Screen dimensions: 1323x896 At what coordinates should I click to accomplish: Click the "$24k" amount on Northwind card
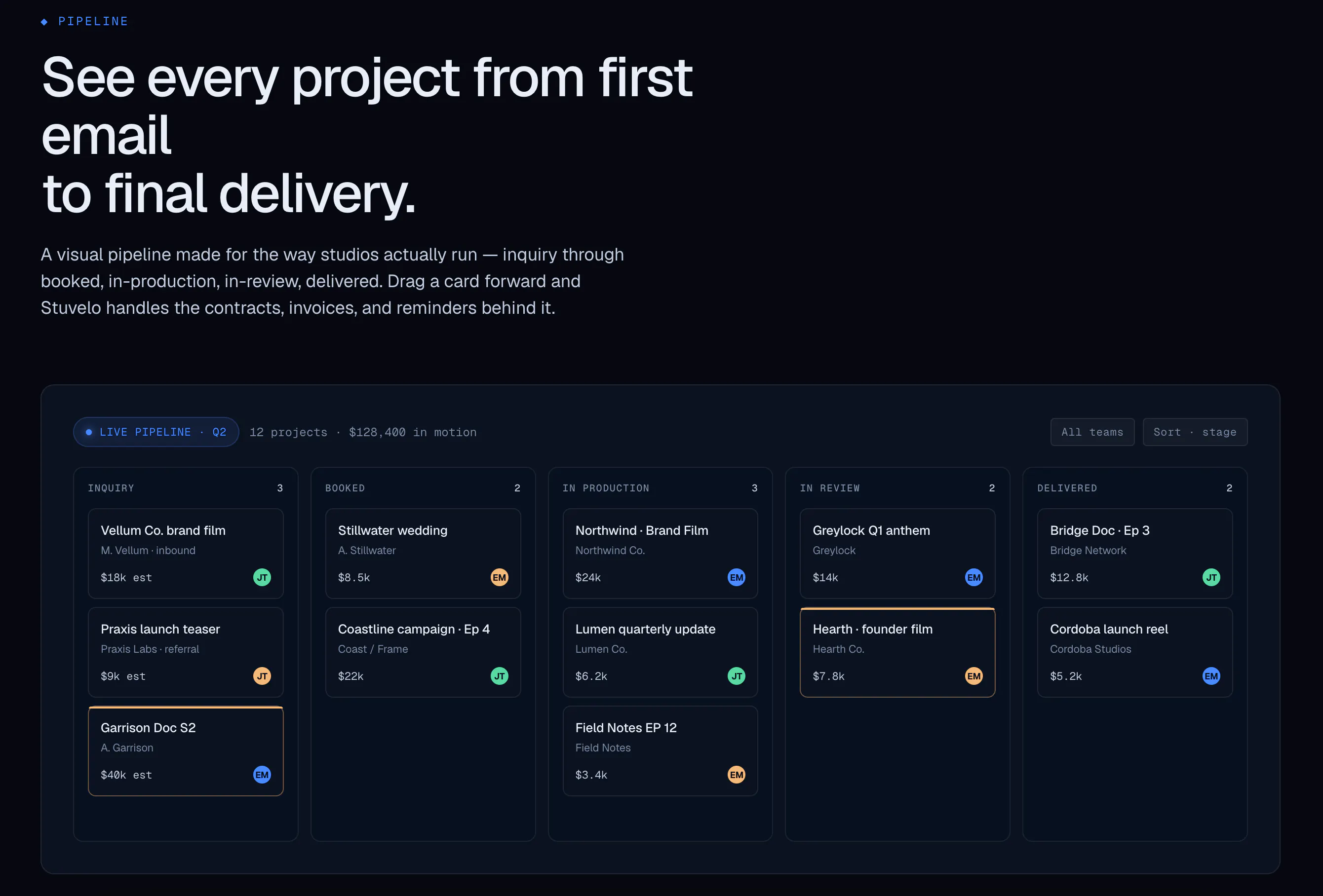(x=588, y=577)
